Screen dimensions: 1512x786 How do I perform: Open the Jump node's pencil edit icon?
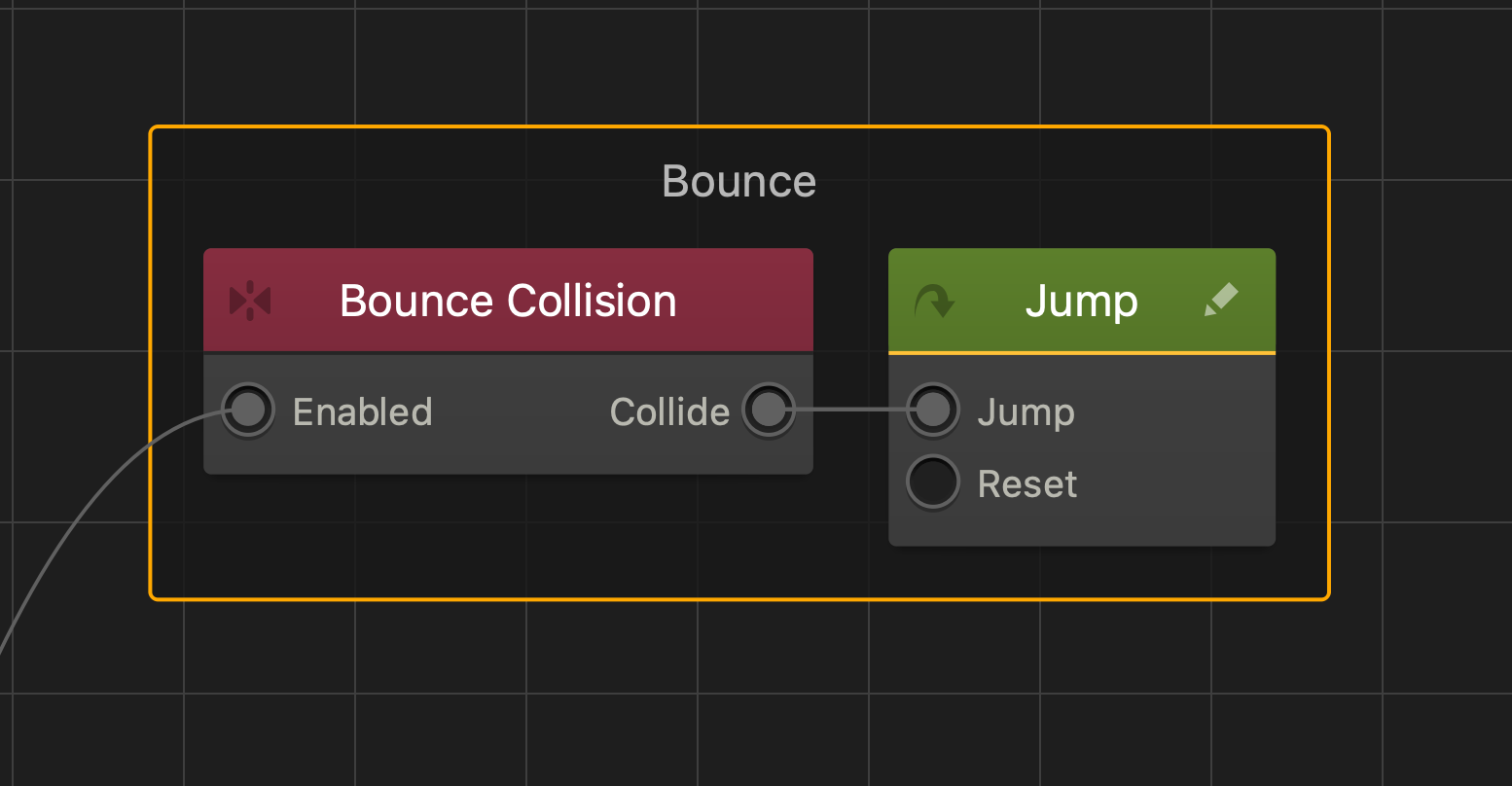click(1221, 300)
